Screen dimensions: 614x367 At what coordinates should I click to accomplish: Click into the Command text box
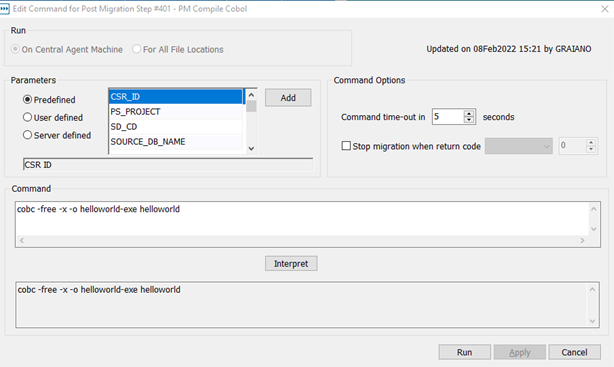click(x=302, y=218)
